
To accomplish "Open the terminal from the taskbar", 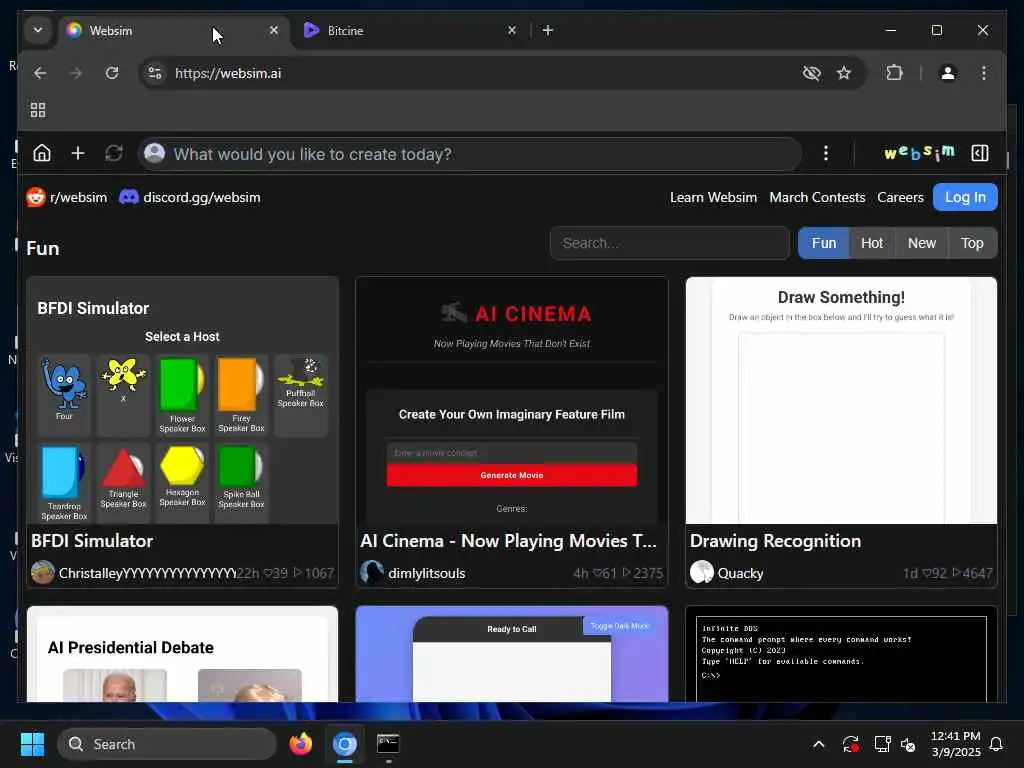I will (x=388, y=744).
